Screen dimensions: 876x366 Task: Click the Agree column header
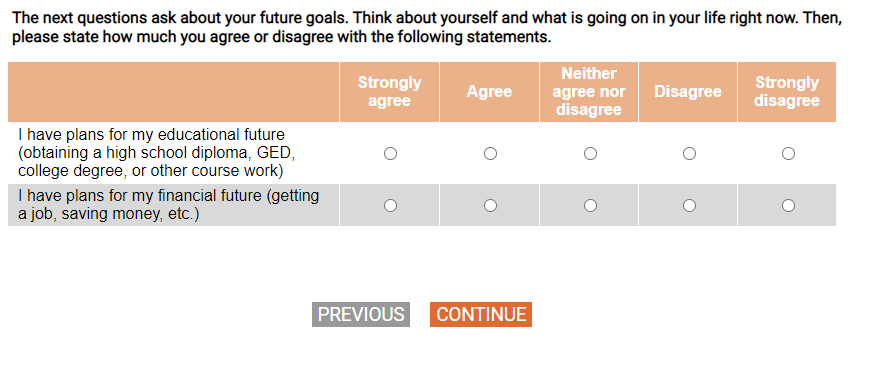click(489, 92)
